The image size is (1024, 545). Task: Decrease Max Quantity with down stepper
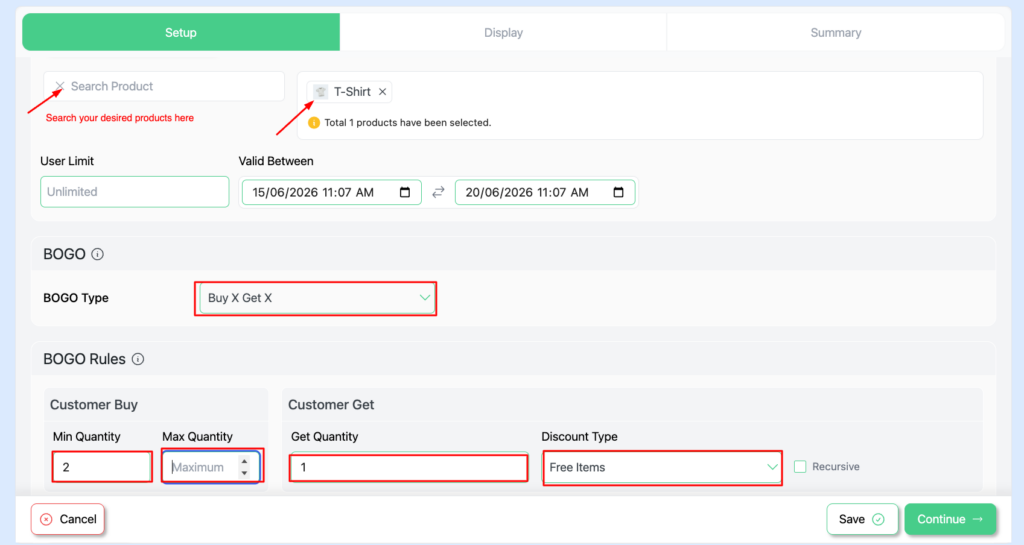[244, 473]
